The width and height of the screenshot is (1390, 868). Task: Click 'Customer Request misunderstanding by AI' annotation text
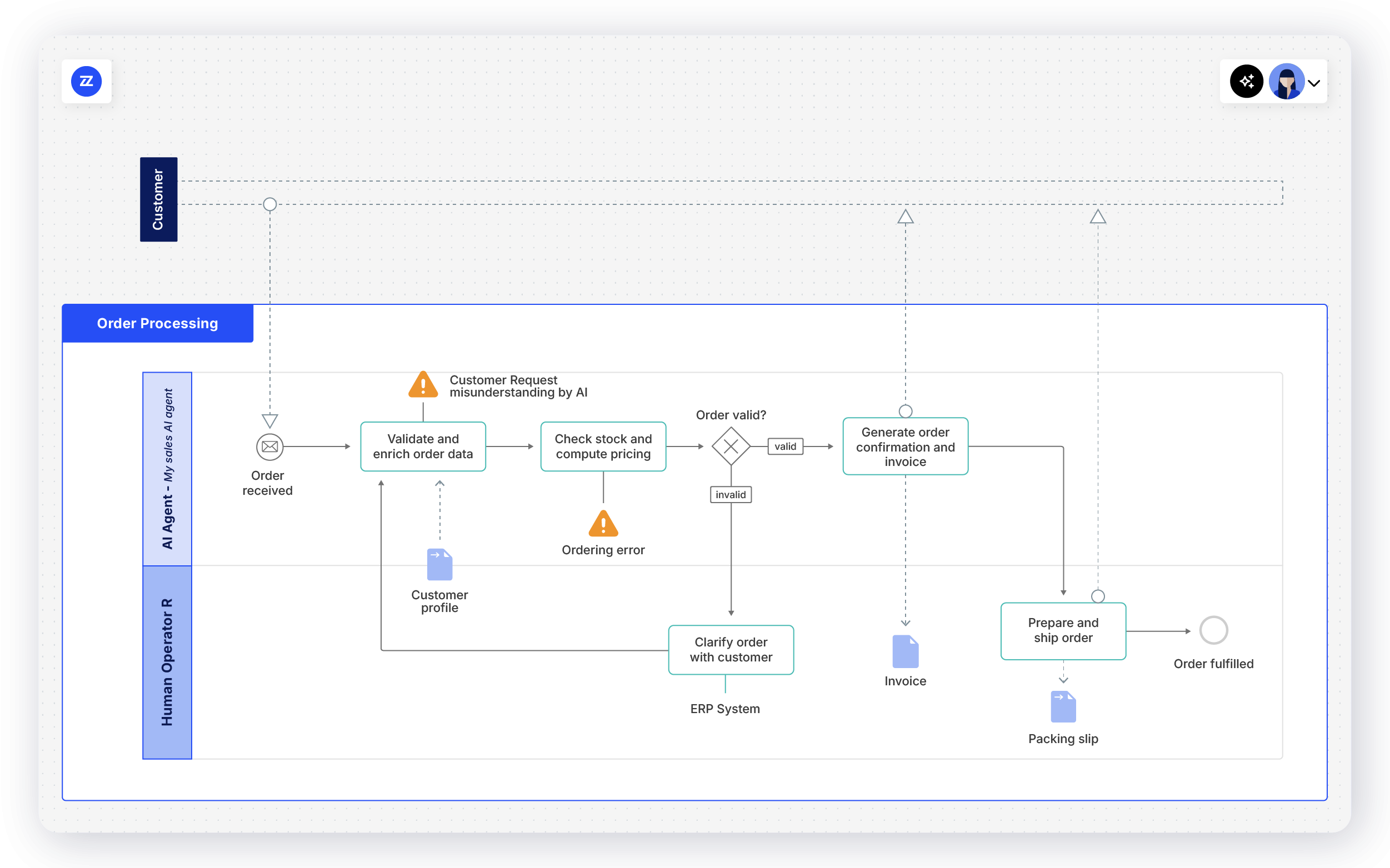(x=518, y=387)
